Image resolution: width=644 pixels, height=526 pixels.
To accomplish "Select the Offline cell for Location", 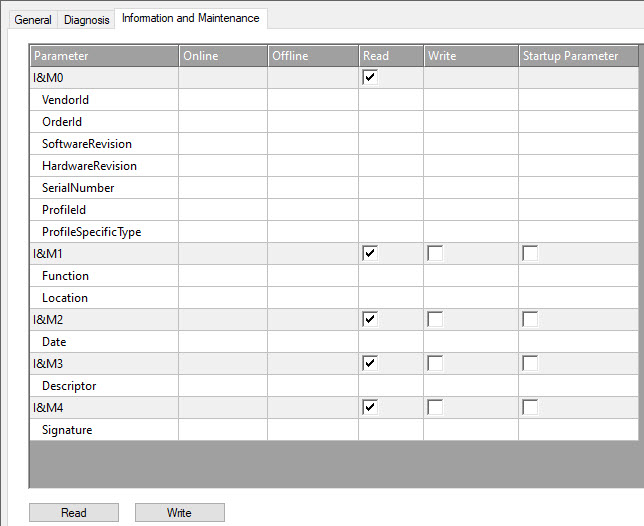I will pyautogui.click(x=312, y=298).
